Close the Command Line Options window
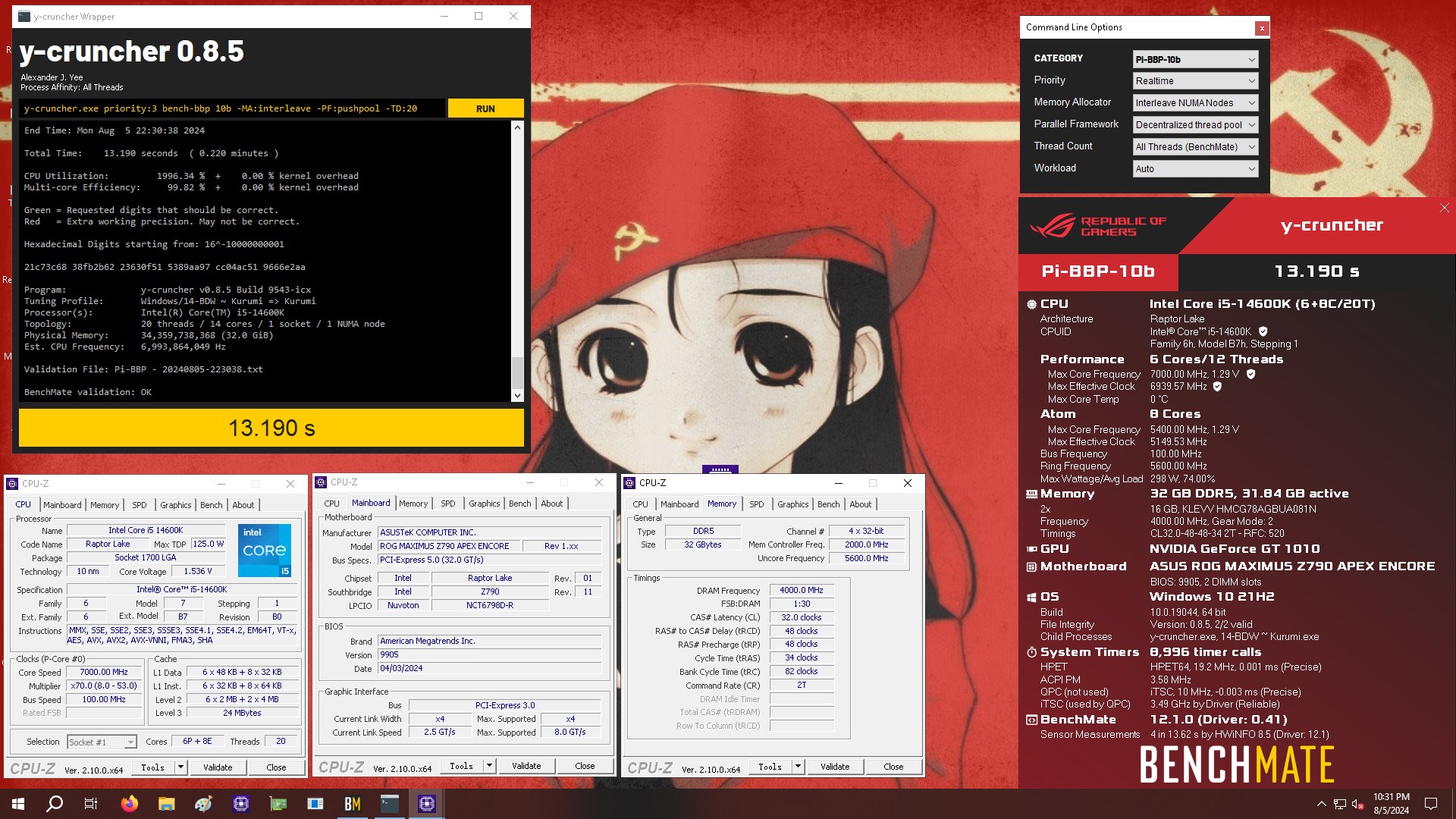 click(x=1262, y=28)
